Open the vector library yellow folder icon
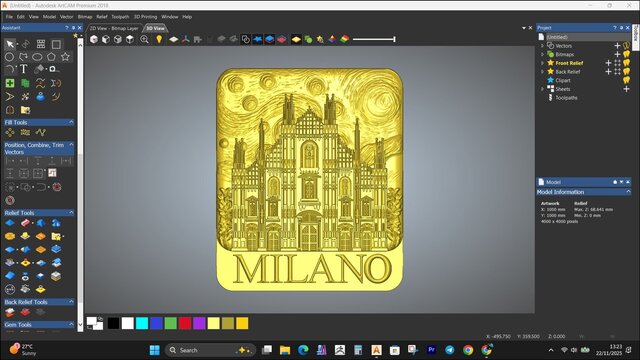 pyautogui.click(x=25, y=110)
